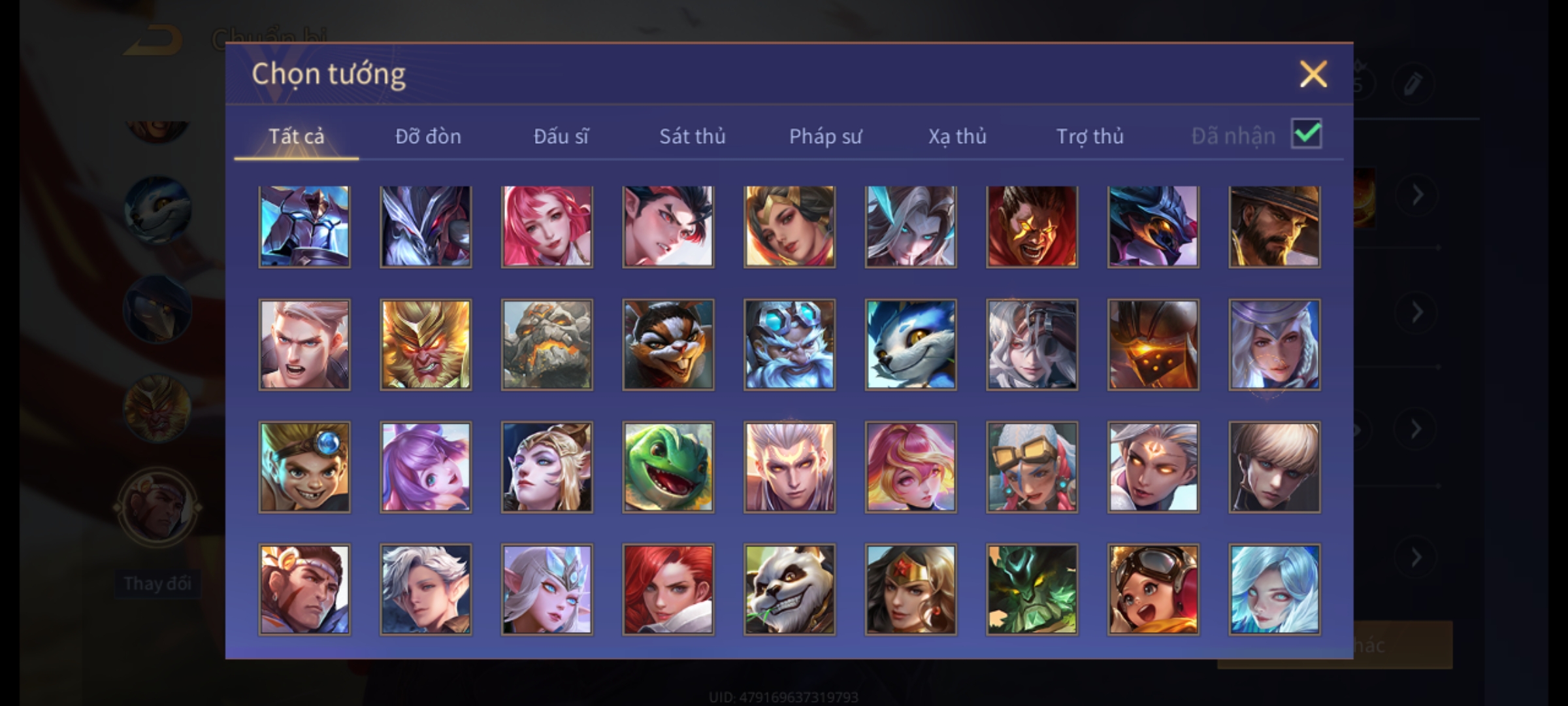
Task: Pick the rock golem hero portrait
Action: pos(547,345)
